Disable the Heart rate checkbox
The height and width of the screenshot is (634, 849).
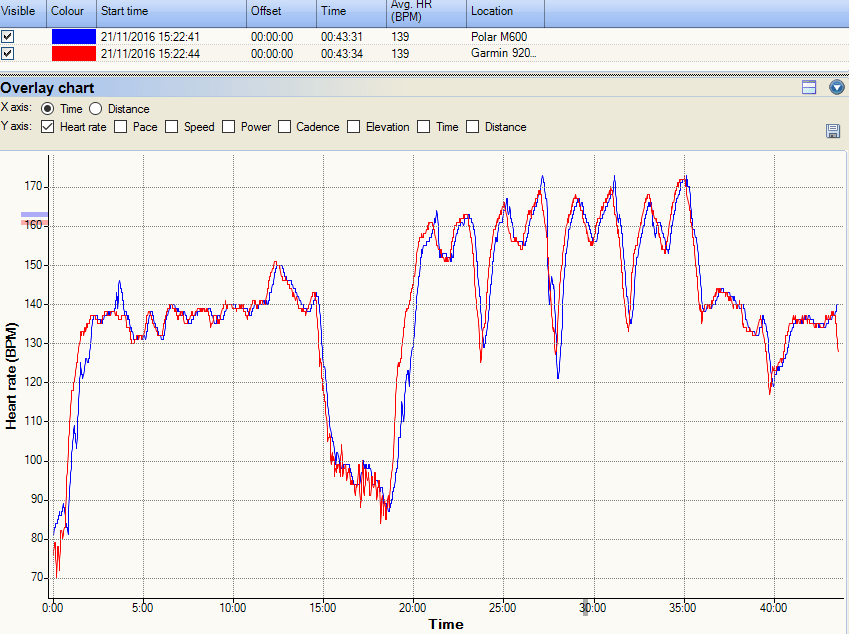46,127
